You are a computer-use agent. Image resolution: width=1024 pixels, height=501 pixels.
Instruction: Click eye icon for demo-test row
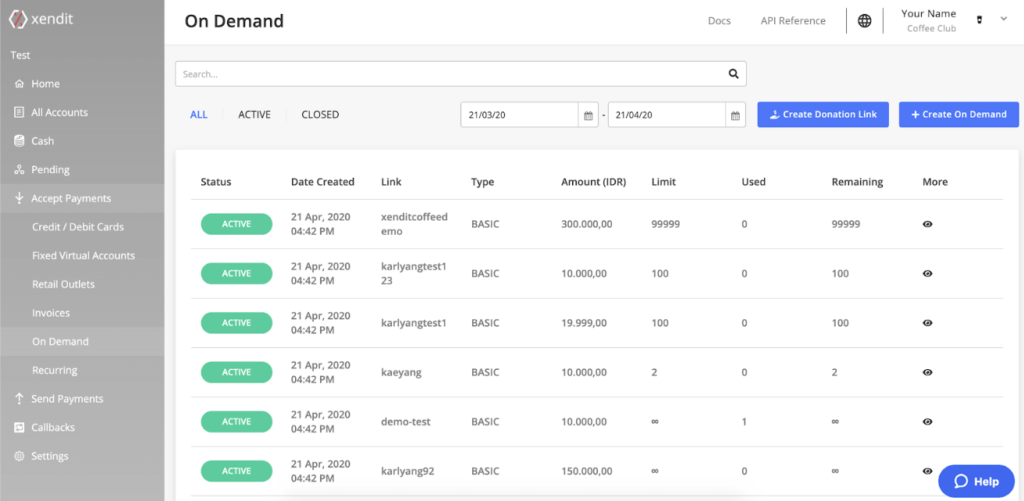927,422
